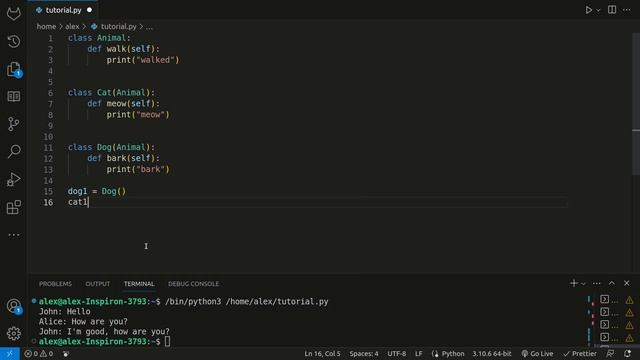
Task: Open the history timeline view icon
Action: point(13,41)
